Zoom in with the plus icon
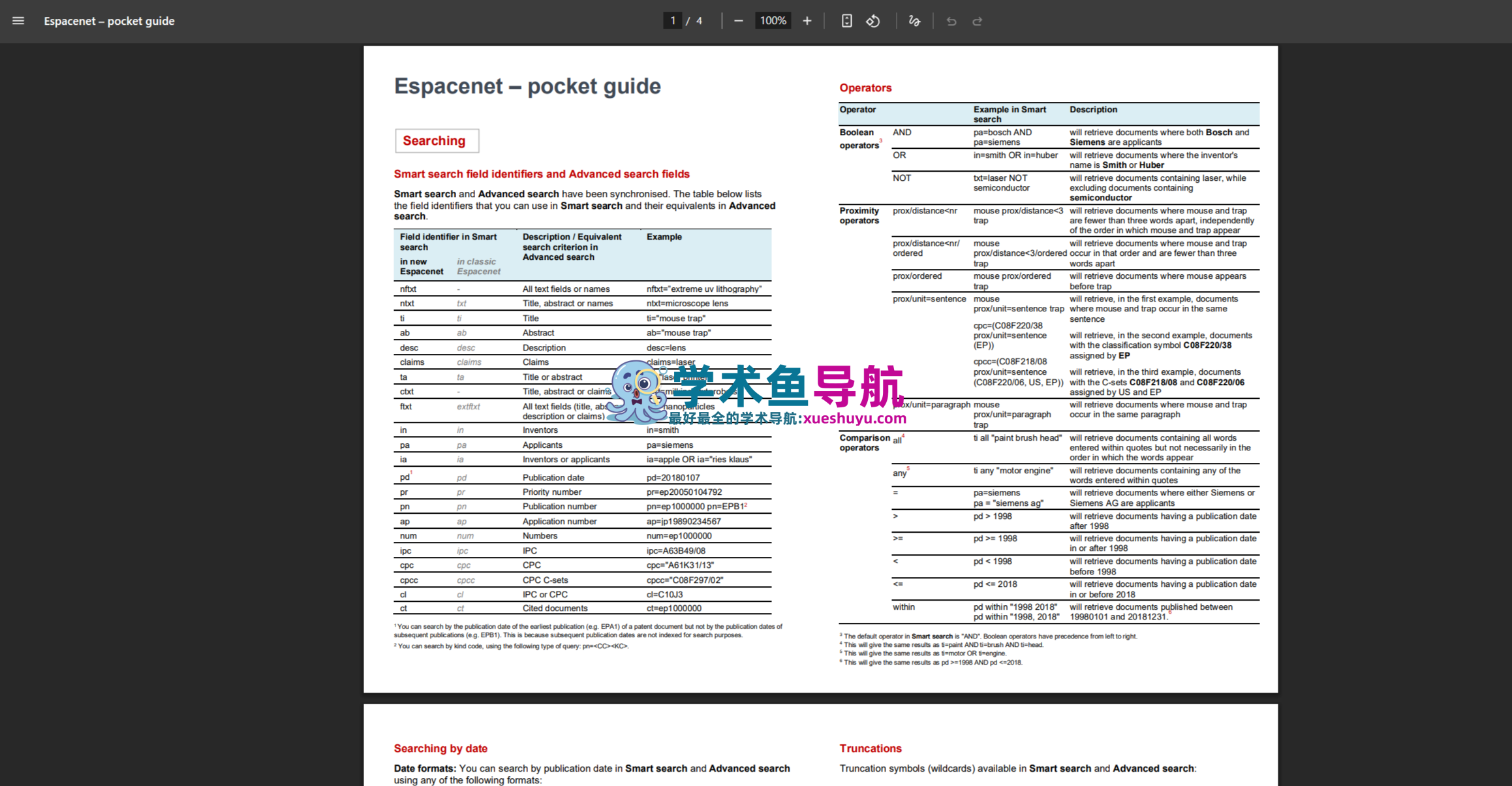1512x786 pixels. (x=807, y=21)
